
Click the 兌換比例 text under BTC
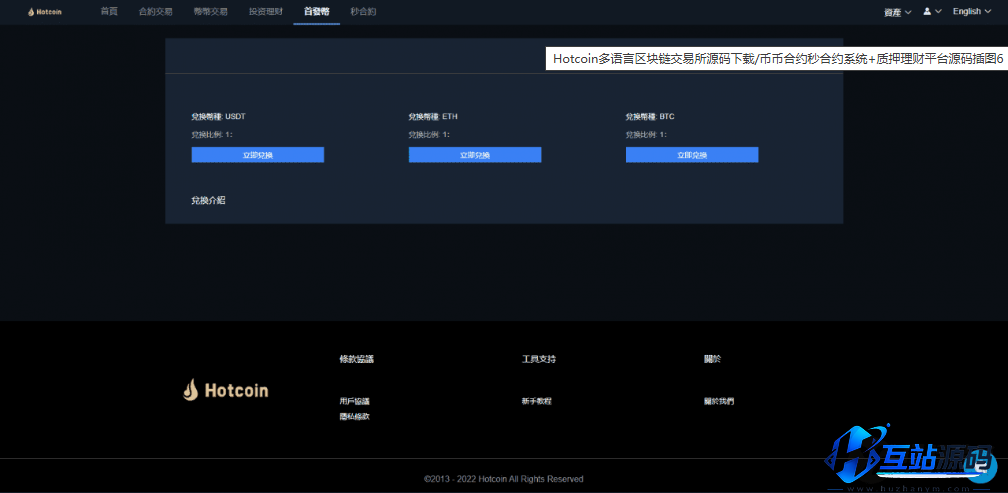(x=646, y=134)
